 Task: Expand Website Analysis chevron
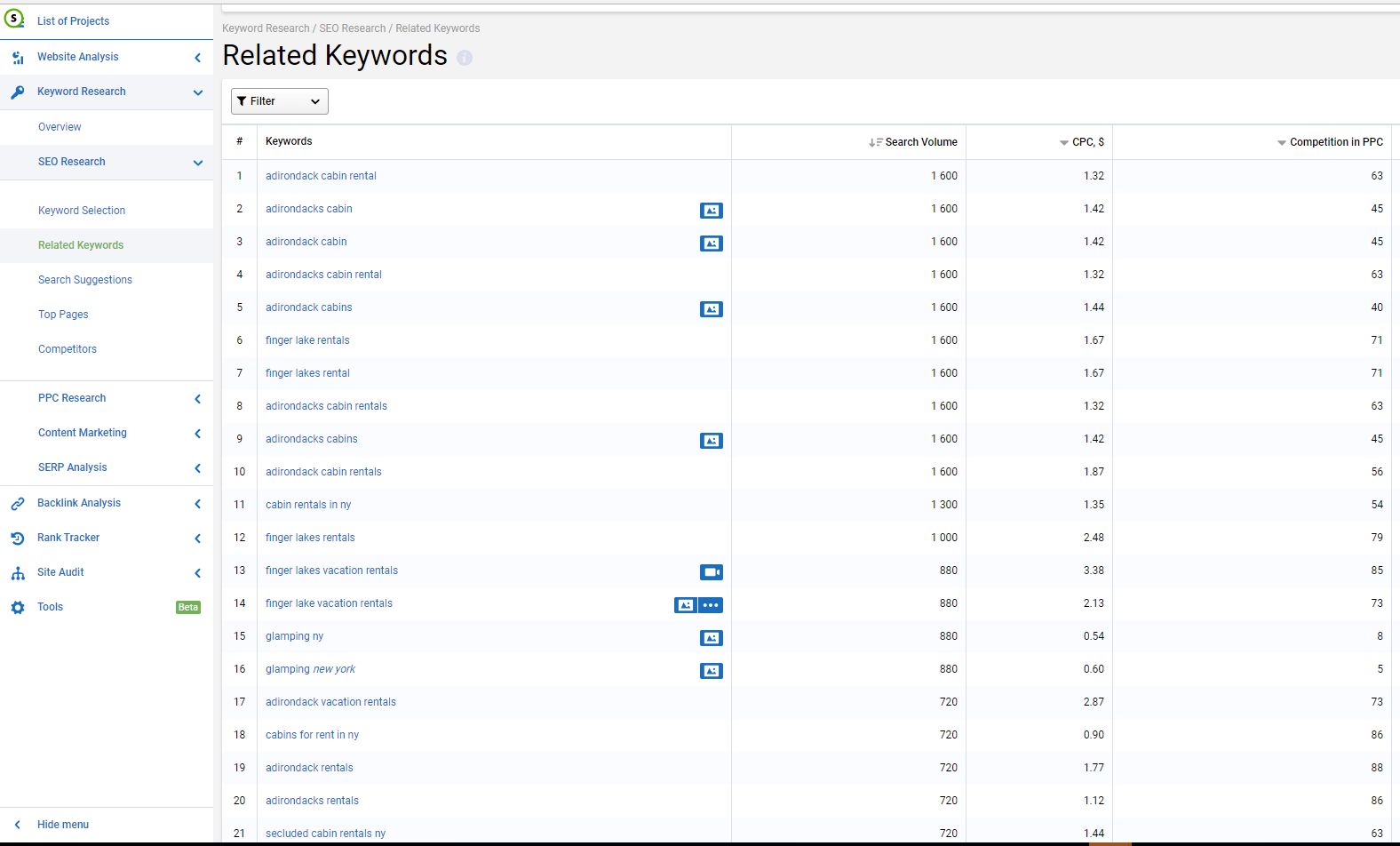pyautogui.click(x=197, y=58)
